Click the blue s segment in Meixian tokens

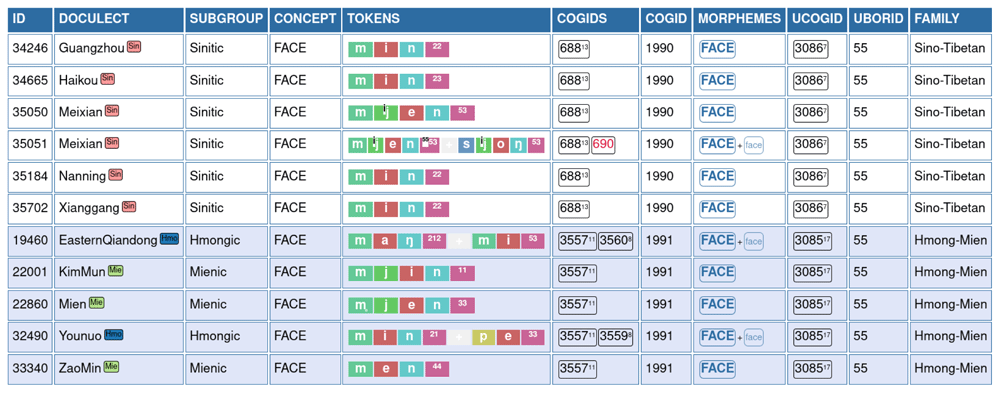point(466,145)
